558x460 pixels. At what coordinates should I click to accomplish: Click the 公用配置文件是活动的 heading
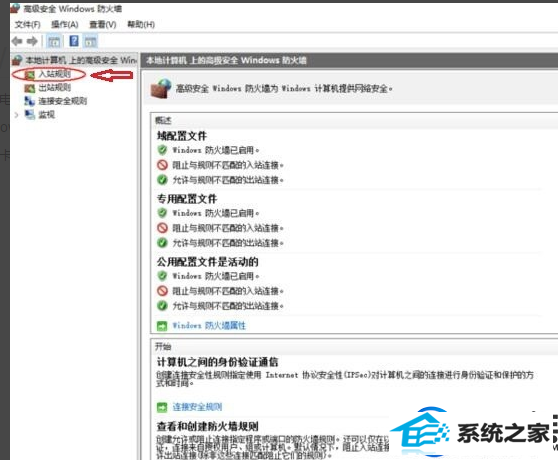207,261
